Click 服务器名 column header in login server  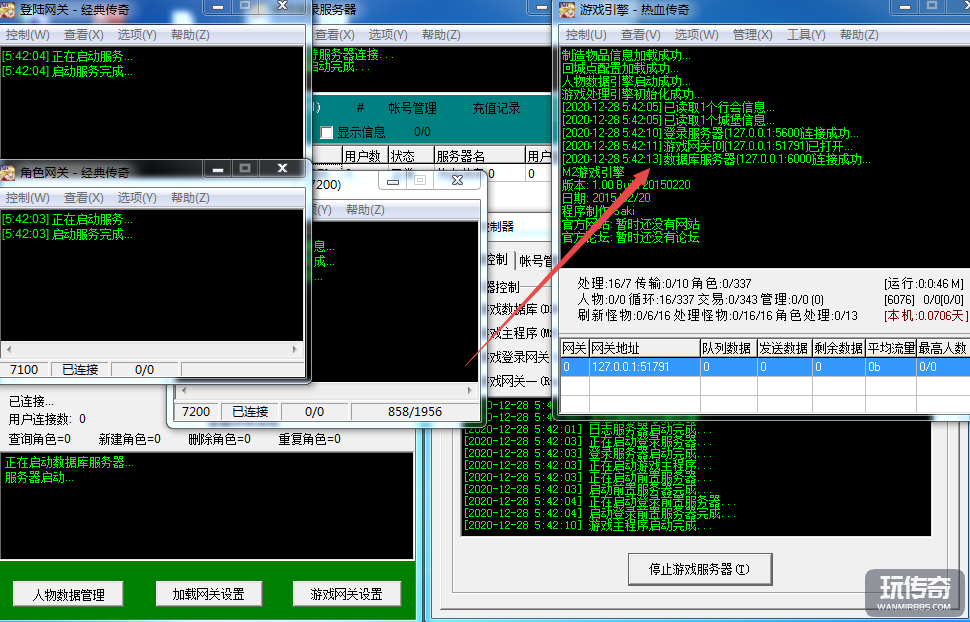479,155
